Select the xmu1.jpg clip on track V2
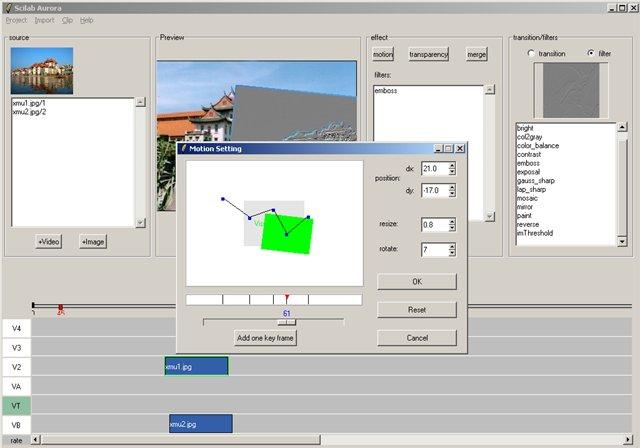Image resolution: width=640 pixels, height=448 pixels. tap(196, 366)
